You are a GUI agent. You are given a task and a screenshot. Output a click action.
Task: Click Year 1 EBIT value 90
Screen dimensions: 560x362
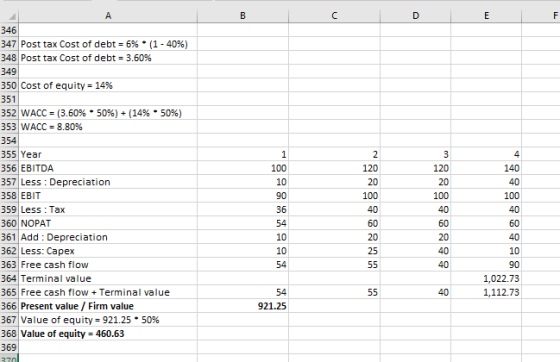(x=243, y=196)
